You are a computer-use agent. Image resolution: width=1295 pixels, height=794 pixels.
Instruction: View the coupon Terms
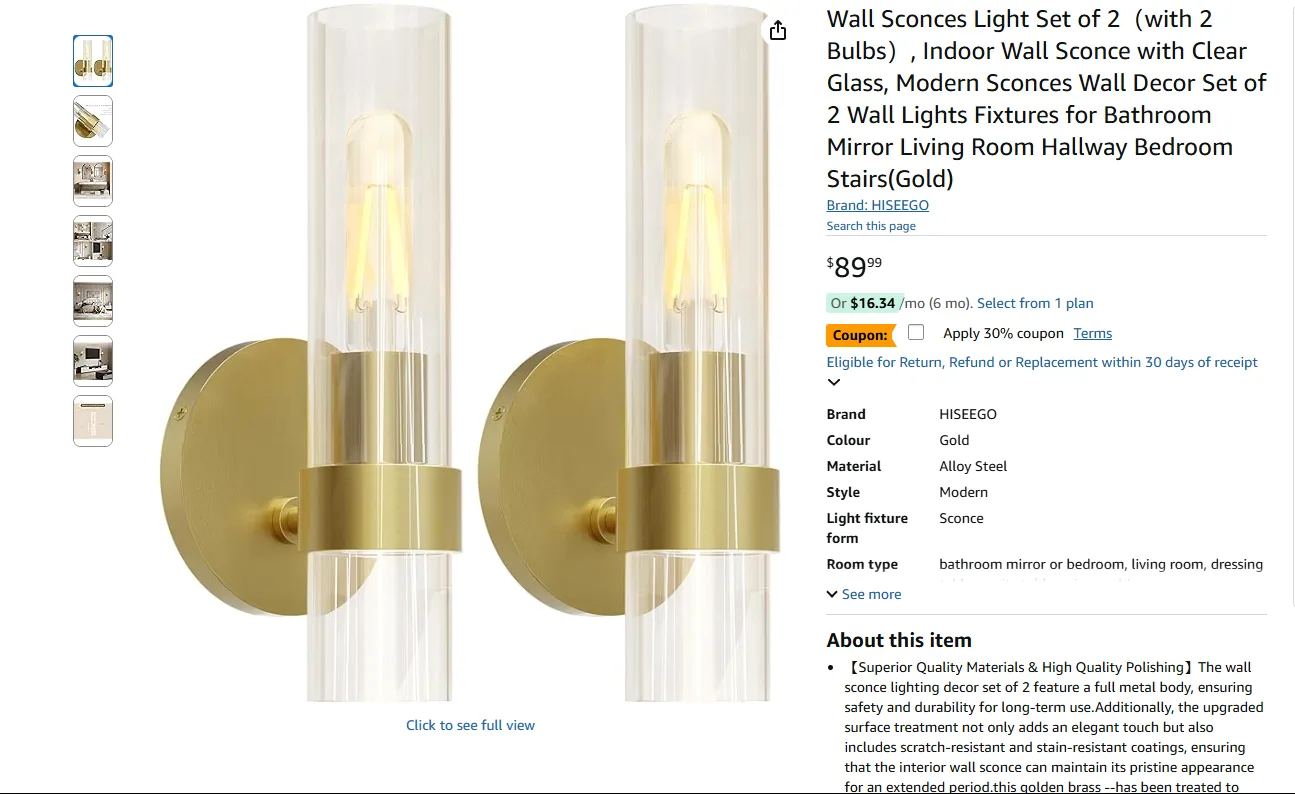click(x=1092, y=333)
